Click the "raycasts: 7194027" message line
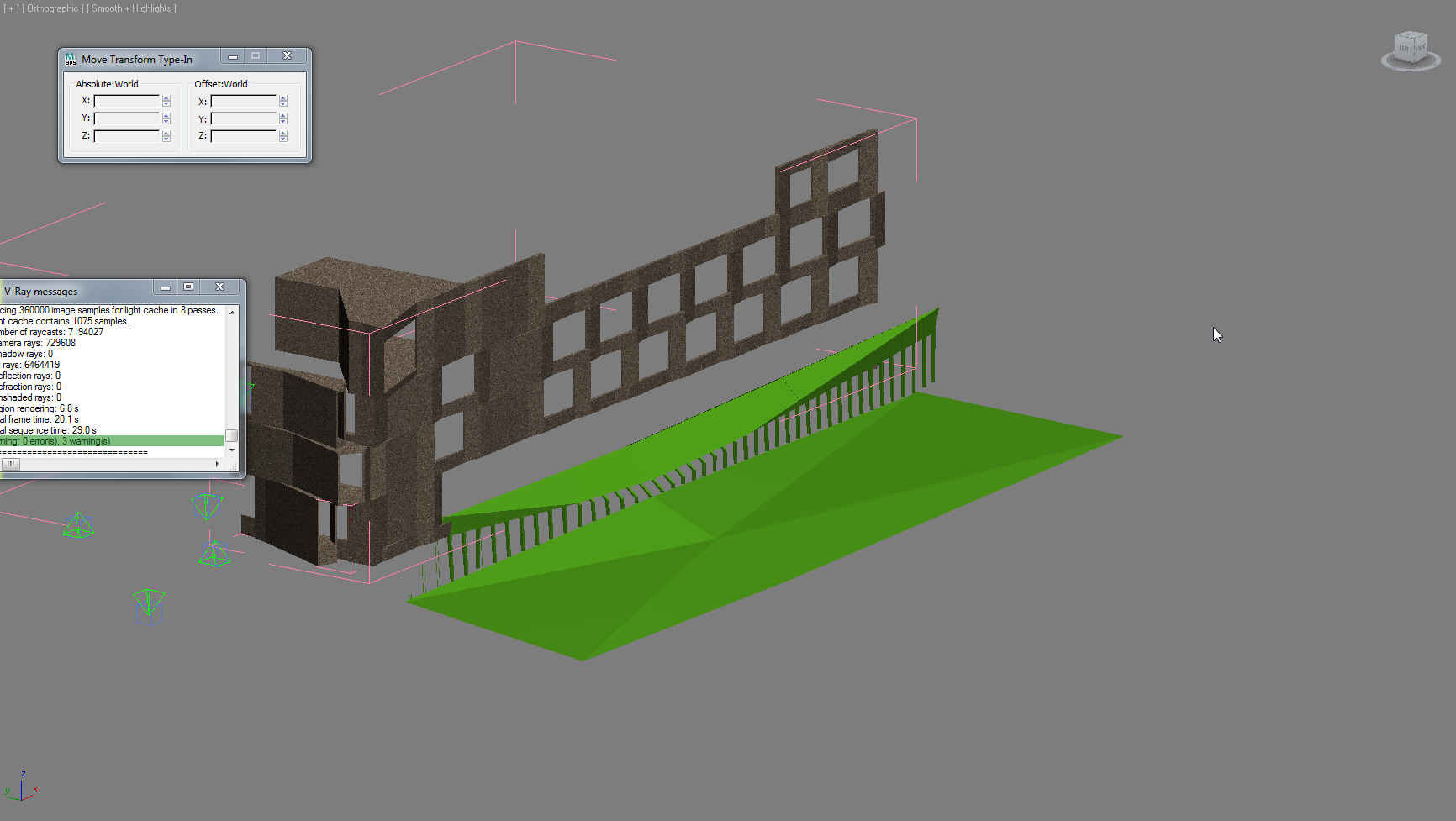 [51, 332]
